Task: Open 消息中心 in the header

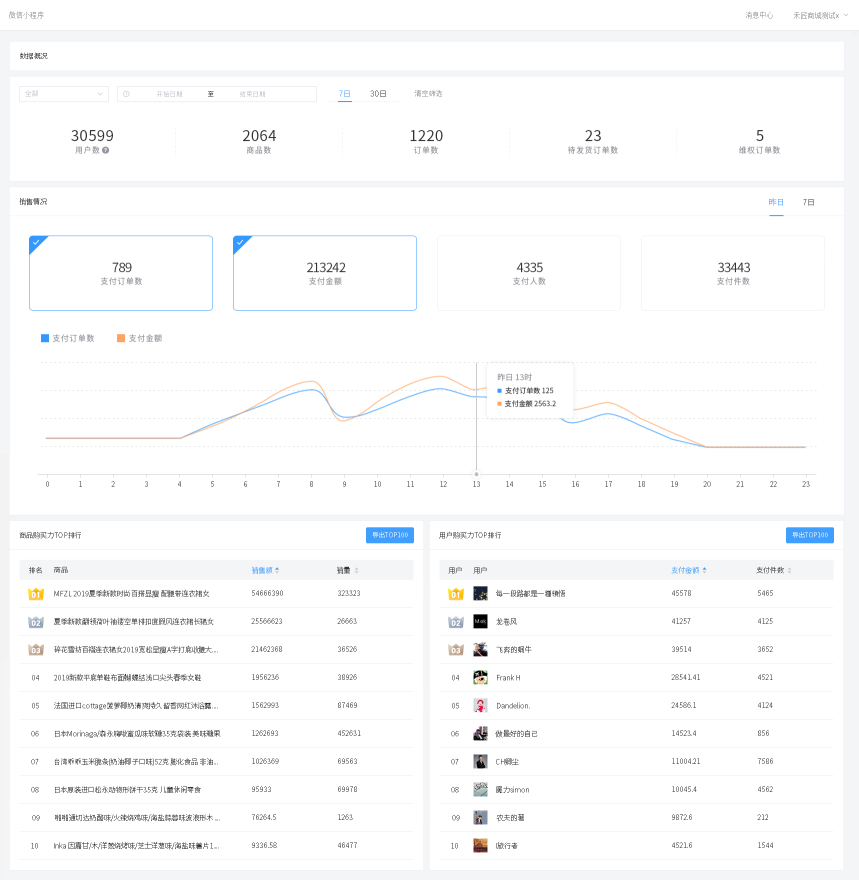Action: tap(759, 16)
